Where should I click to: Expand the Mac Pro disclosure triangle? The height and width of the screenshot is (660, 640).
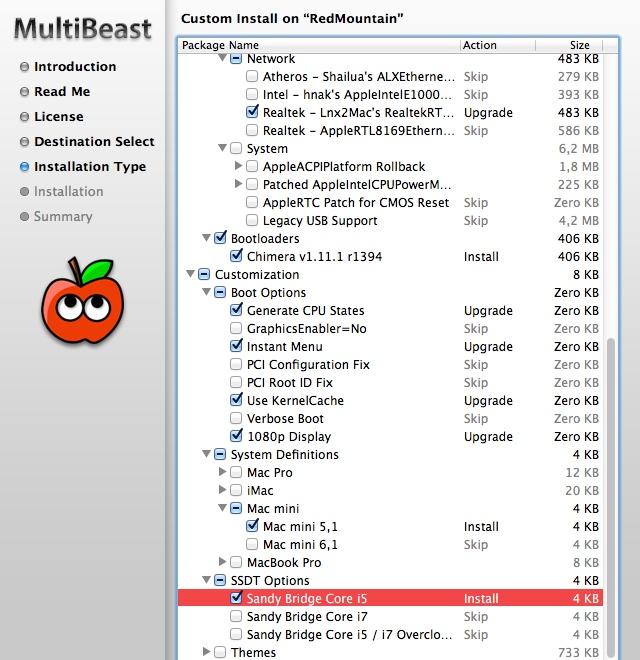click(x=222, y=472)
